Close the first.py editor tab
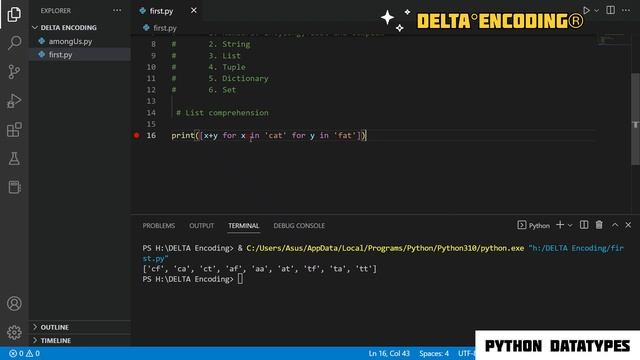The width and height of the screenshot is (640, 360). pos(193,11)
